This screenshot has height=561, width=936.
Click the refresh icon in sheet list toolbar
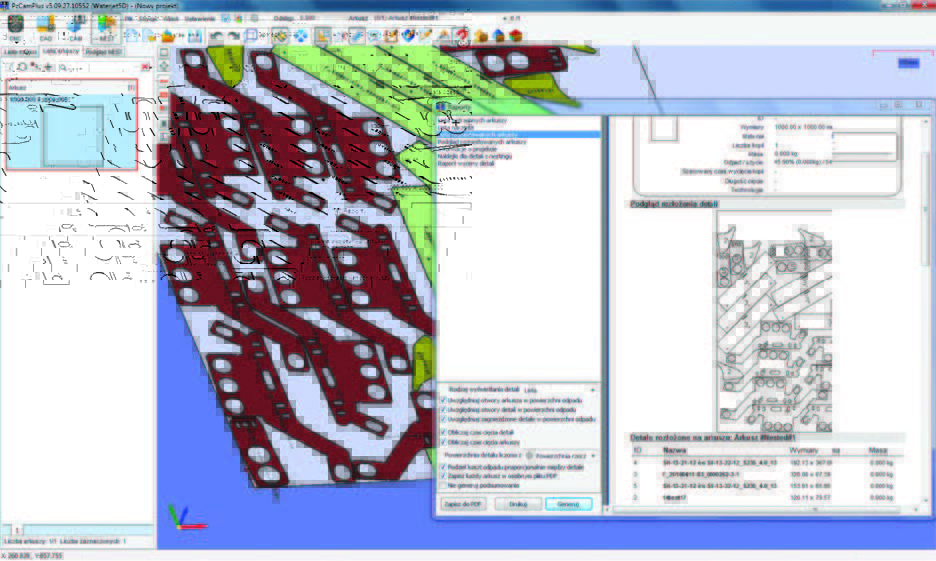pyautogui.click(x=22, y=67)
